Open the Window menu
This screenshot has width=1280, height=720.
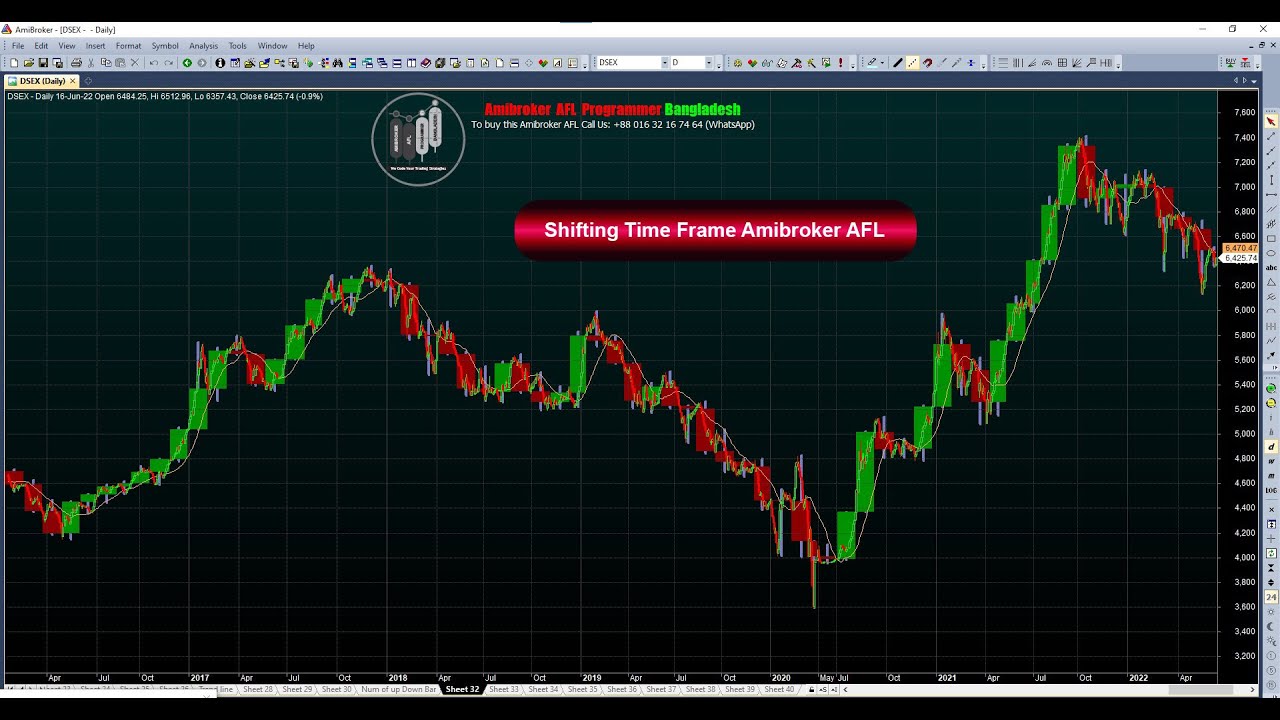tap(272, 46)
